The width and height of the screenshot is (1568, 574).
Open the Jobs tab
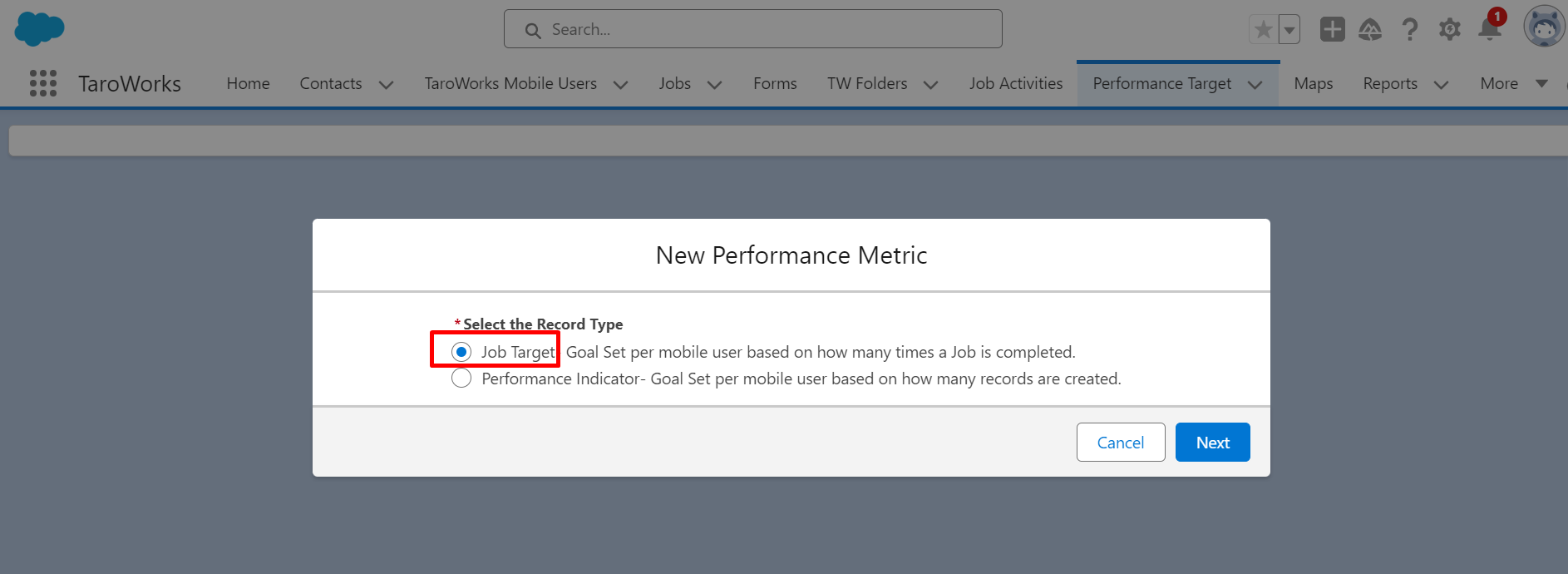coord(675,83)
